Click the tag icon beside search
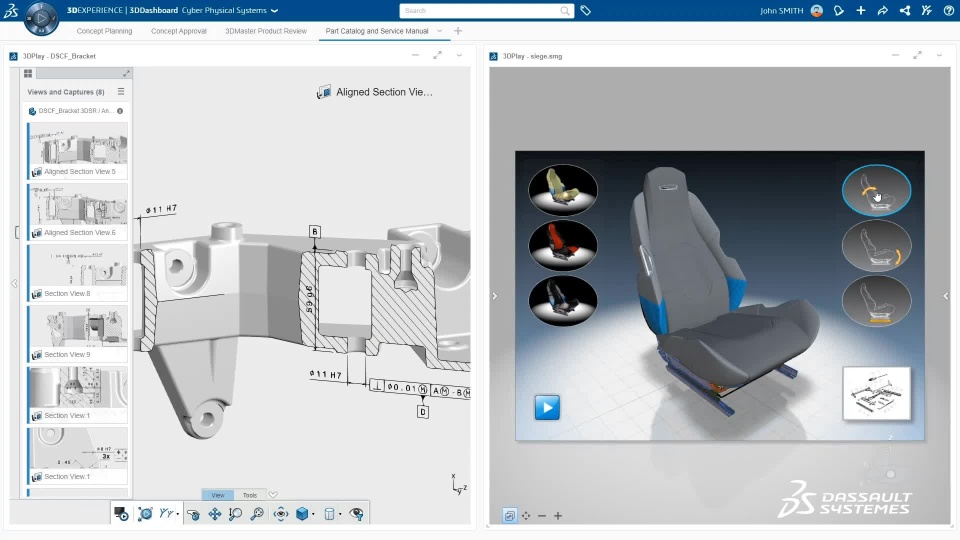960x540 pixels. [x=585, y=10]
